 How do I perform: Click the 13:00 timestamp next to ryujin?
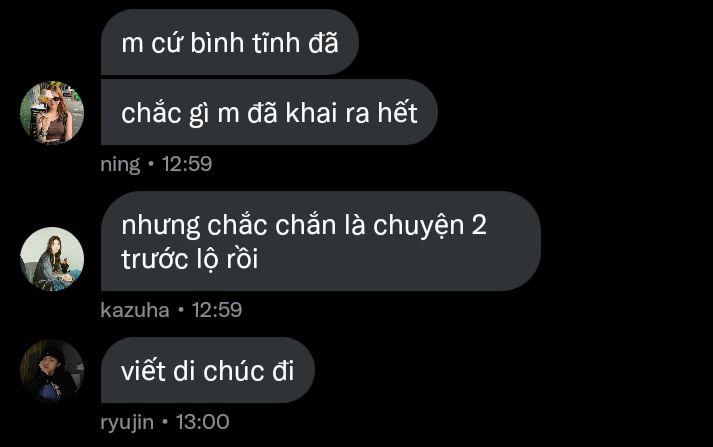tap(202, 422)
